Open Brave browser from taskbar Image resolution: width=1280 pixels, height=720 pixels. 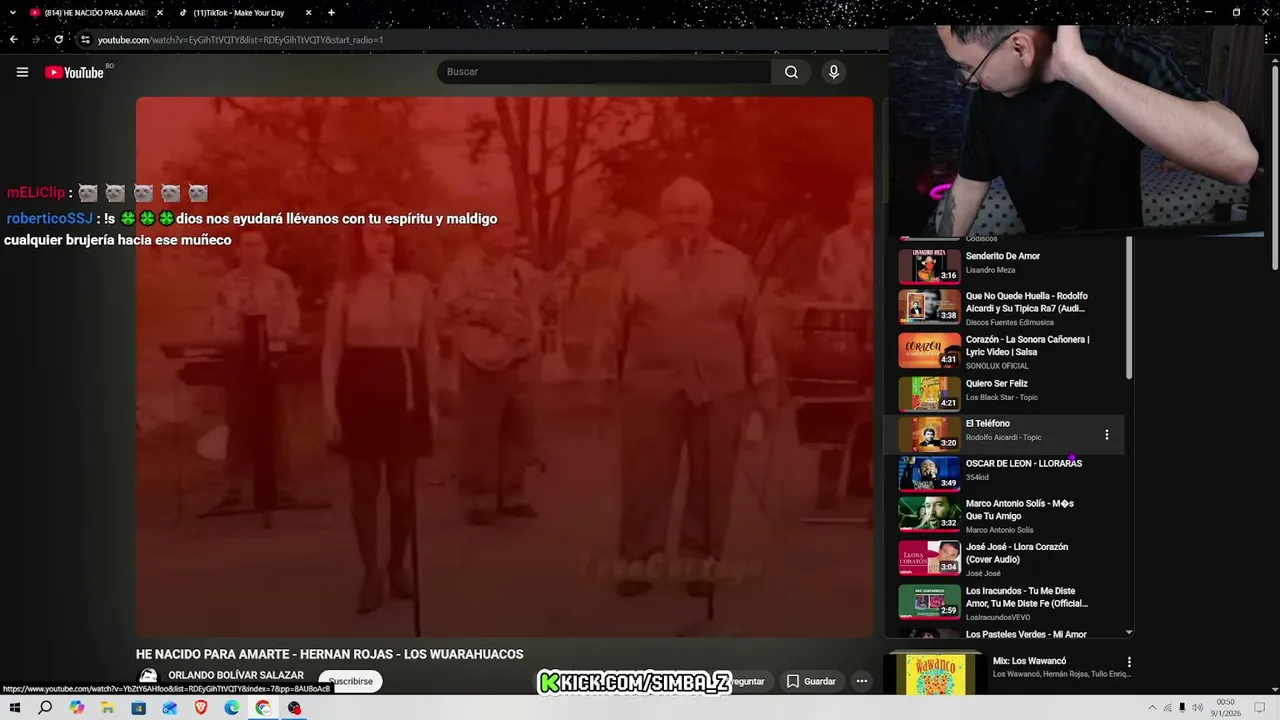(x=201, y=708)
